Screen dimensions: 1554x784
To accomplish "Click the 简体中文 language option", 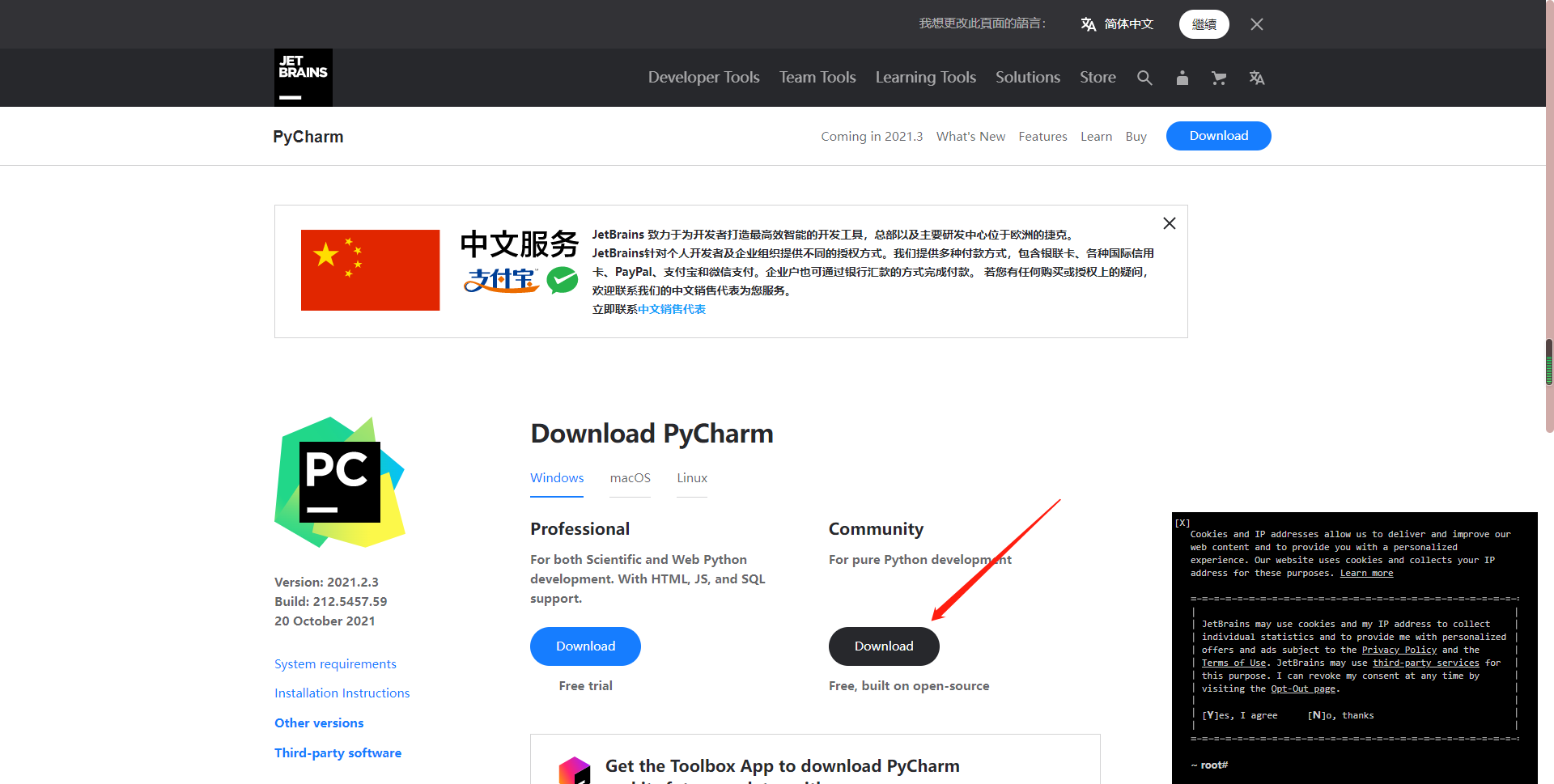I will tap(1118, 24).
